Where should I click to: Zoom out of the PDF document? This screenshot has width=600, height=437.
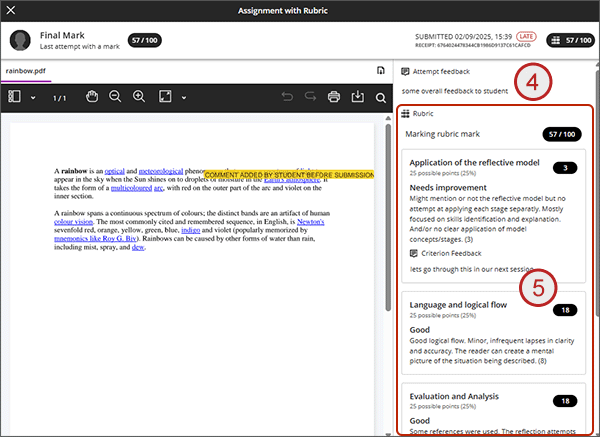coord(115,97)
